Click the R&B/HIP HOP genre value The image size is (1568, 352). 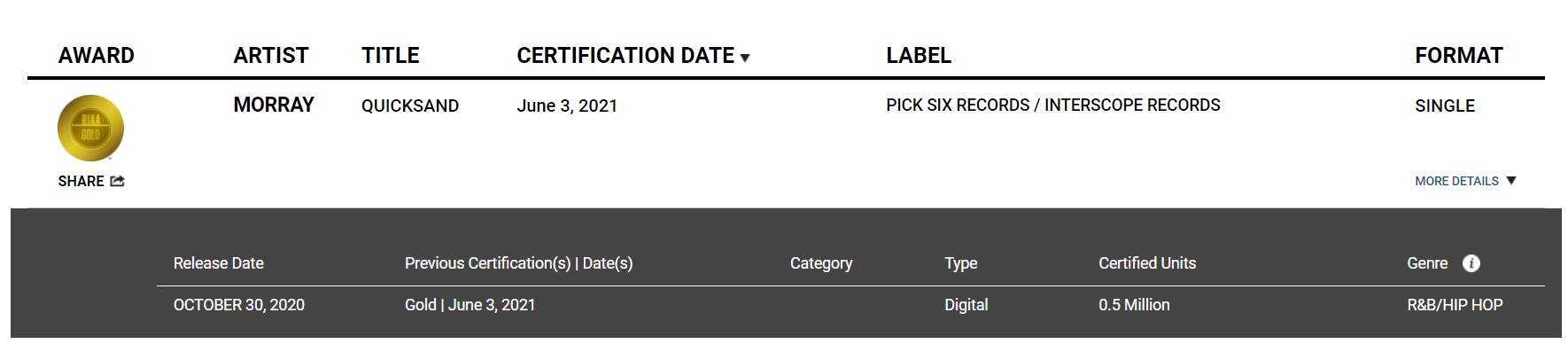1455,305
